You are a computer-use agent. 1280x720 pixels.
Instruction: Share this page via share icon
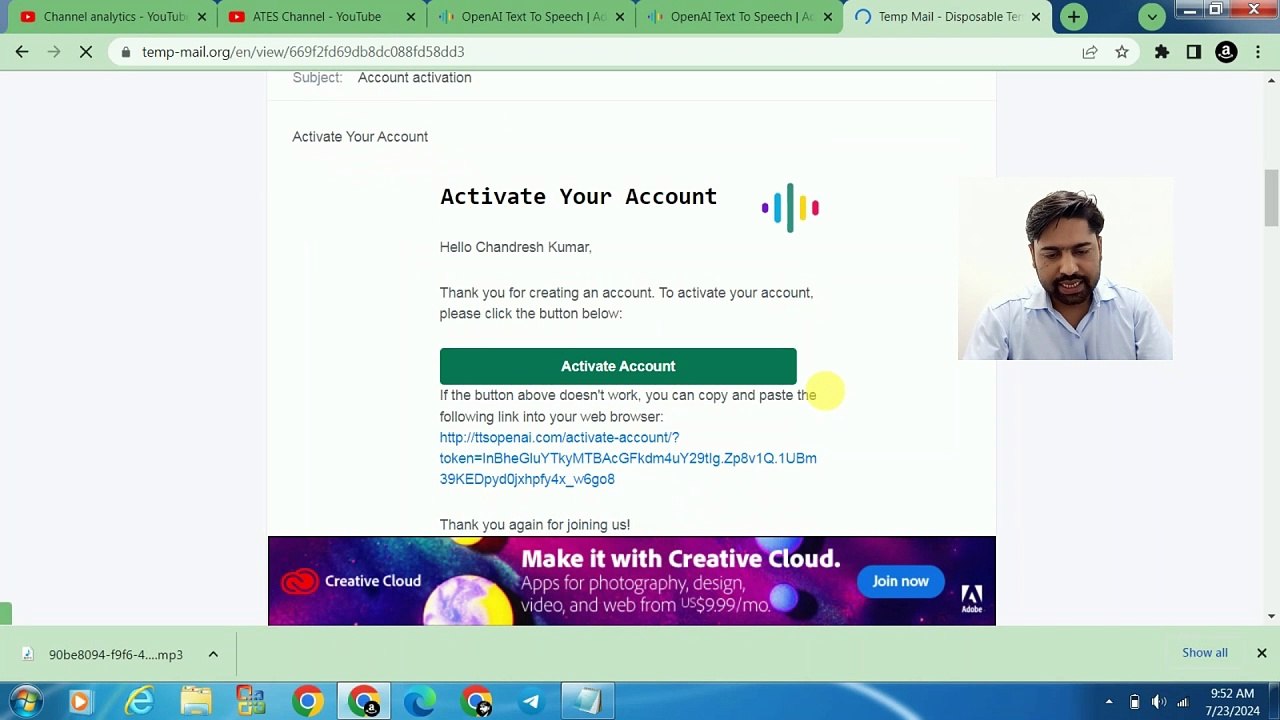point(1090,51)
